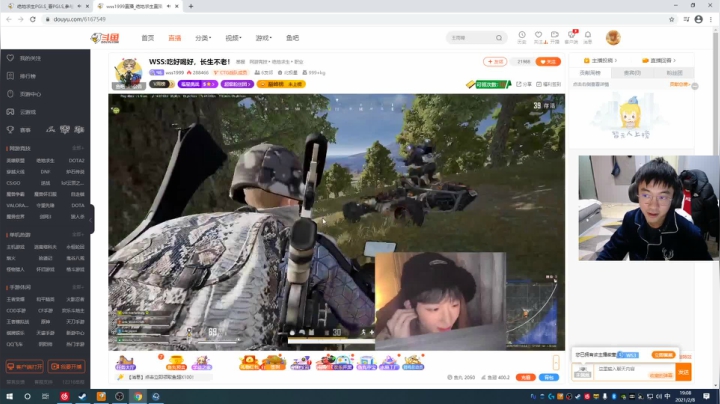The height and width of the screenshot is (404, 720).
Task: Open the mouse icon sidebar entry
Action: point(10,94)
